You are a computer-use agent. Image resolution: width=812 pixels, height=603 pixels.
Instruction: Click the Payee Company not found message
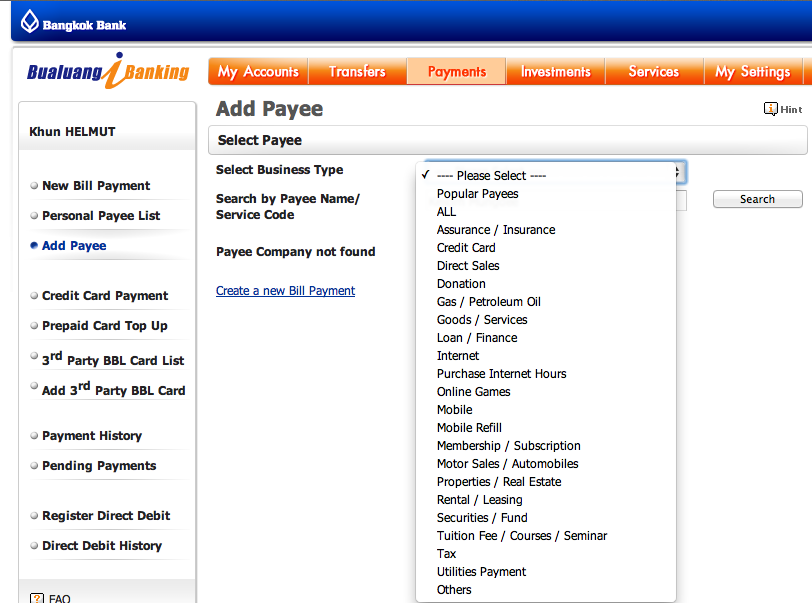[x=296, y=252]
